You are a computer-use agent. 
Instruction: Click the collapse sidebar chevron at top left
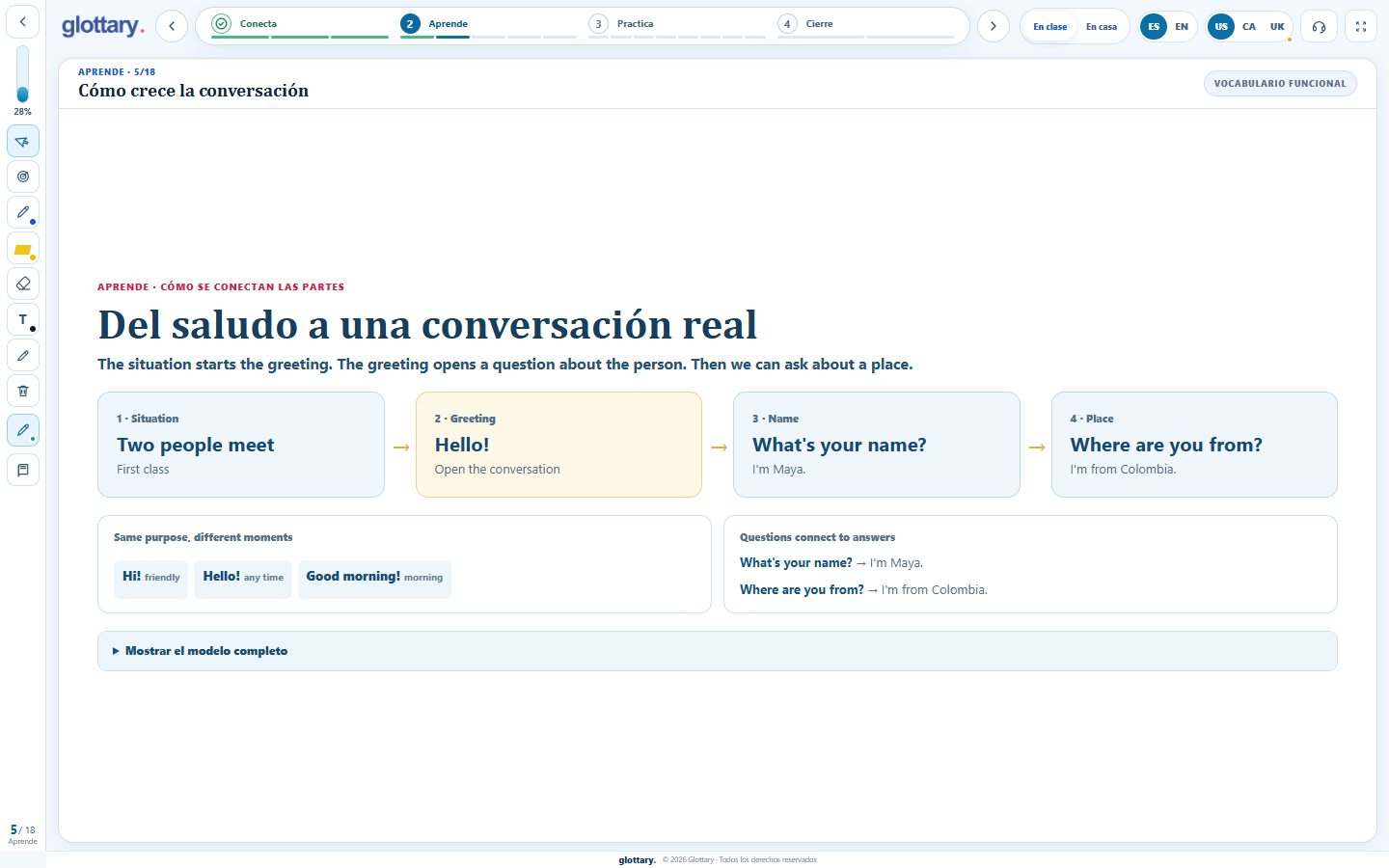[x=23, y=21]
